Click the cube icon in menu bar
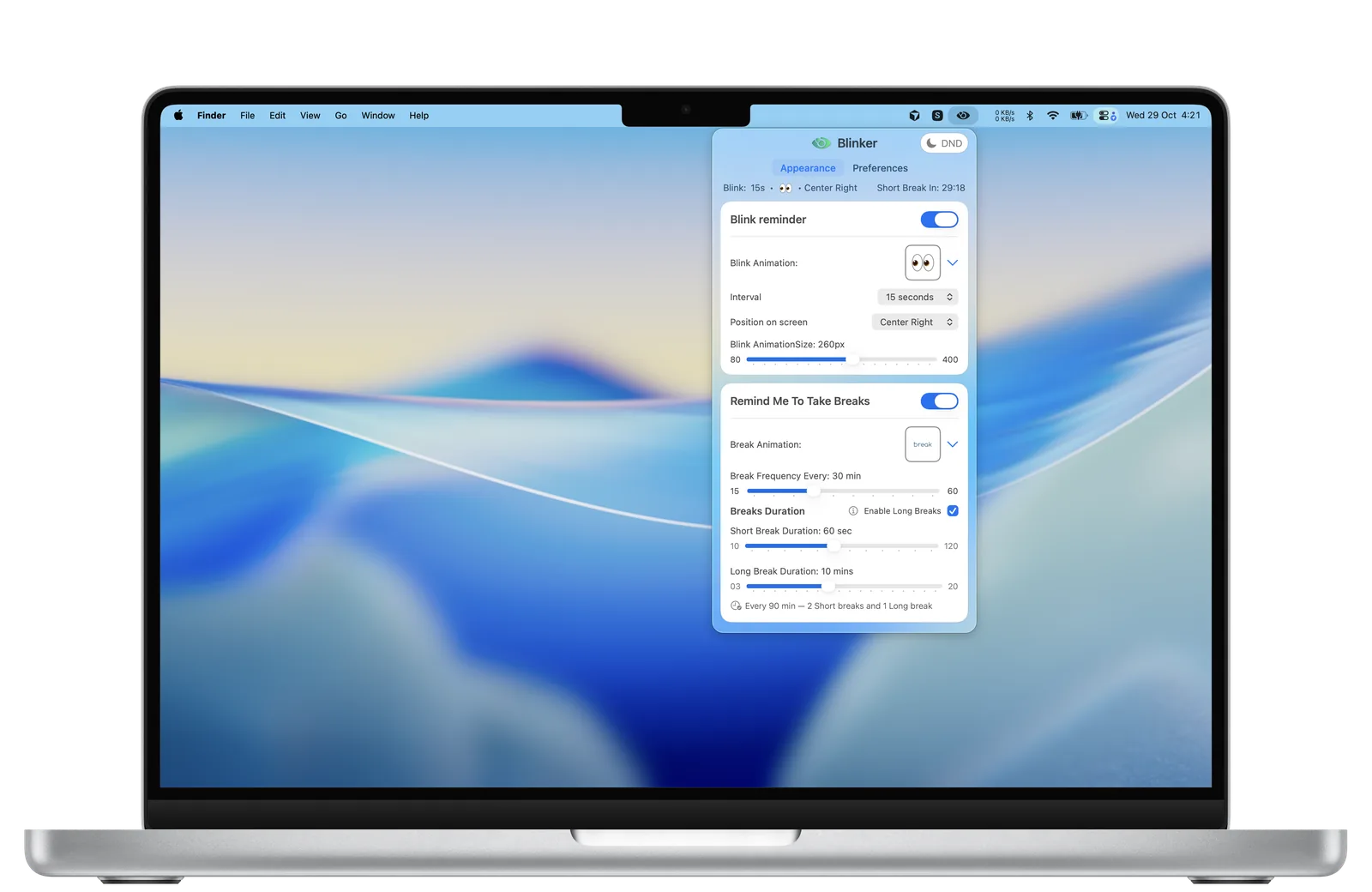This screenshot has width=1372, height=892. [x=914, y=115]
